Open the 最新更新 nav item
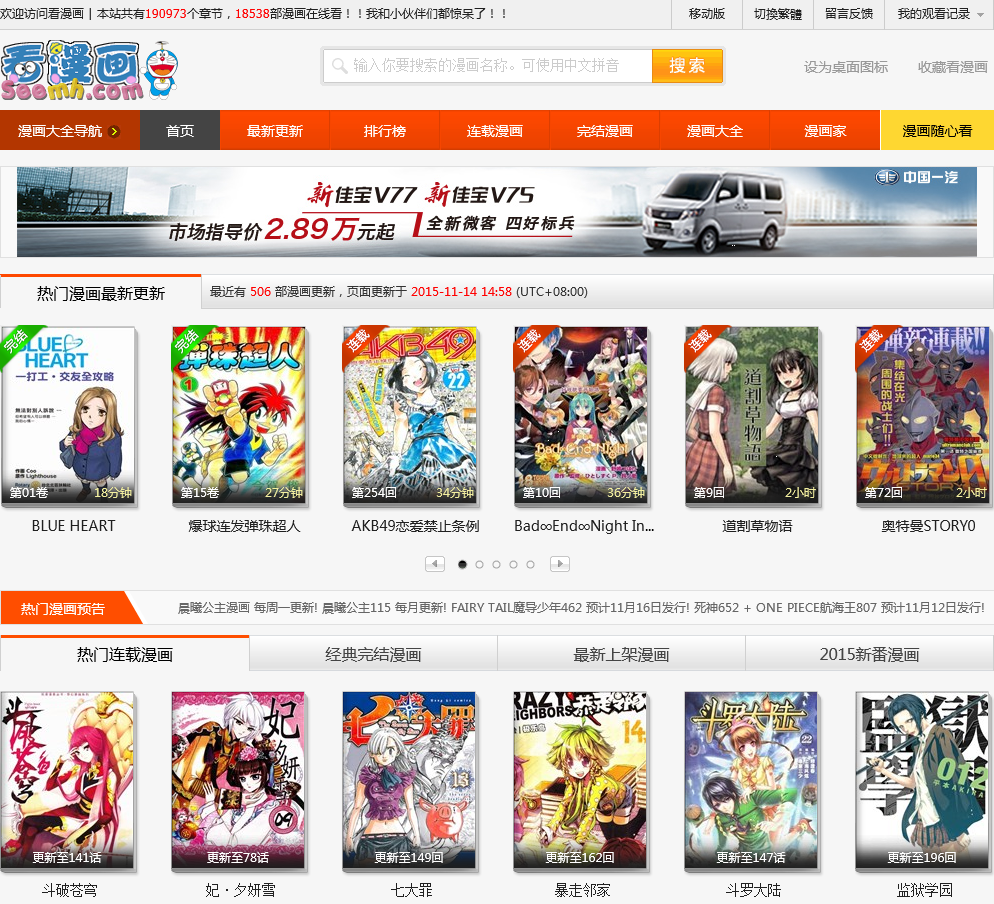 coord(274,131)
